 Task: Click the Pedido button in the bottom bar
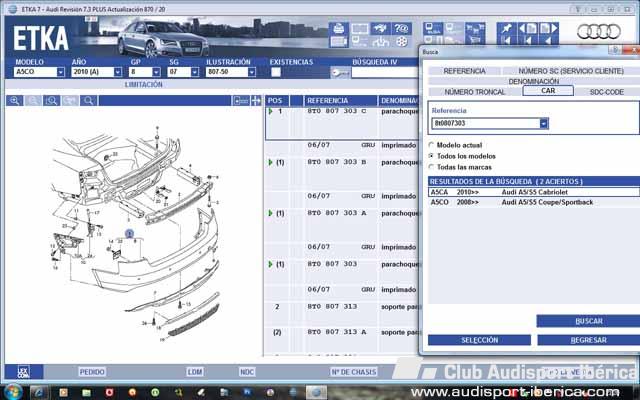[92, 372]
